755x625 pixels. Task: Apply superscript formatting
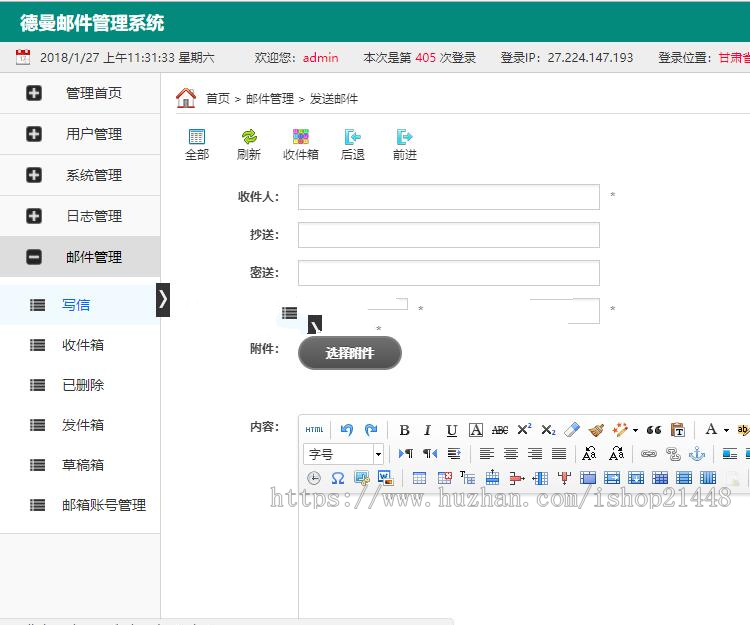[x=524, y=430]
